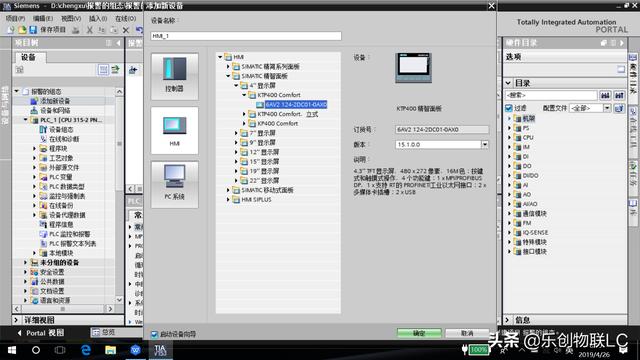640x360 pixels.
Task: Expand SIMATIC 移动式面板 node
Action: pyautogui.click(x=228, y=190)
